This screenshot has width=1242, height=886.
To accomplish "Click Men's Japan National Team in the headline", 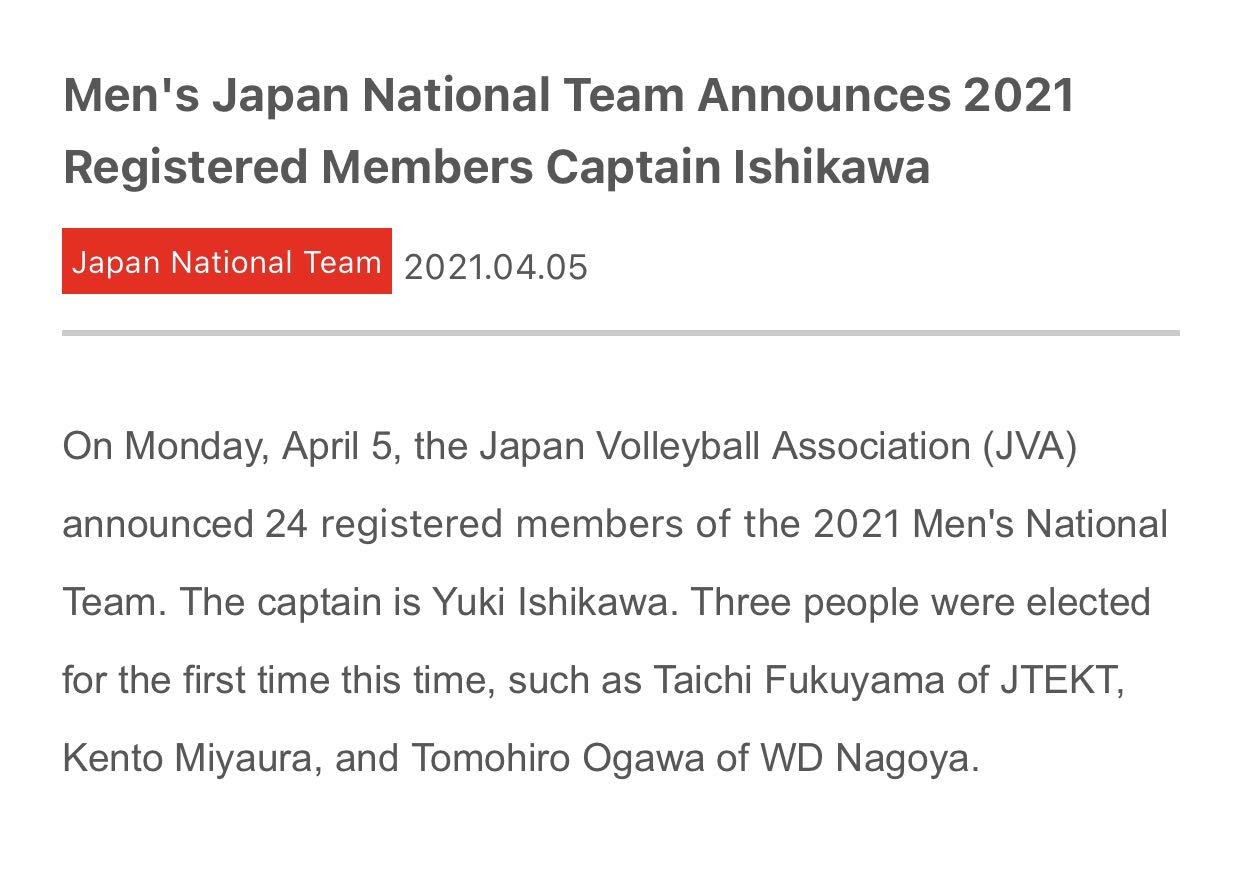I will click(374, 96).
